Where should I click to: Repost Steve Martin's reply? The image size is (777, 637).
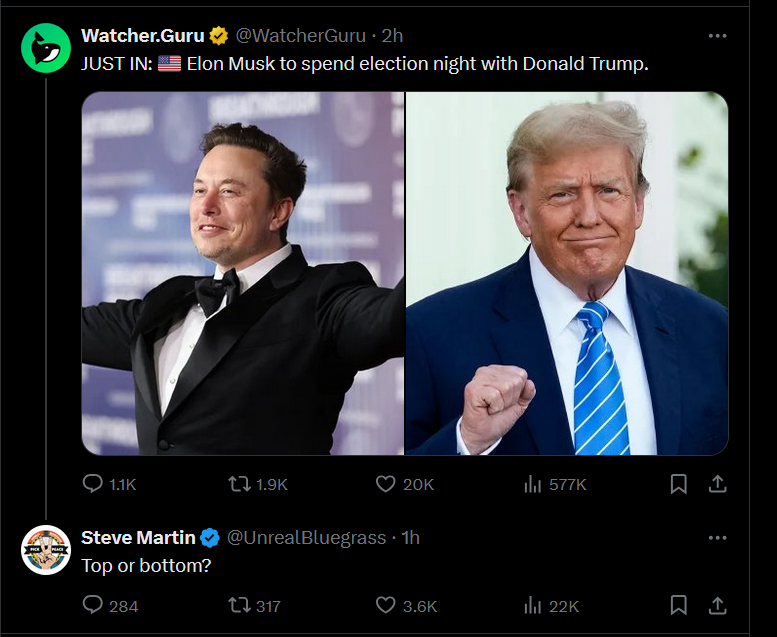coord(254,606)
